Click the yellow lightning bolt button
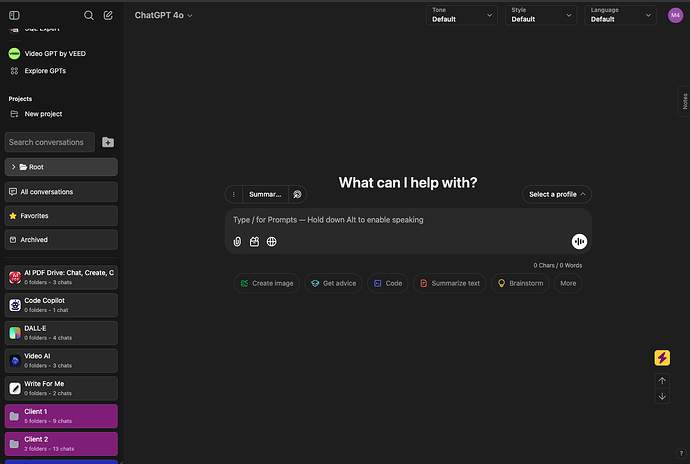 [x=662, y=358]
